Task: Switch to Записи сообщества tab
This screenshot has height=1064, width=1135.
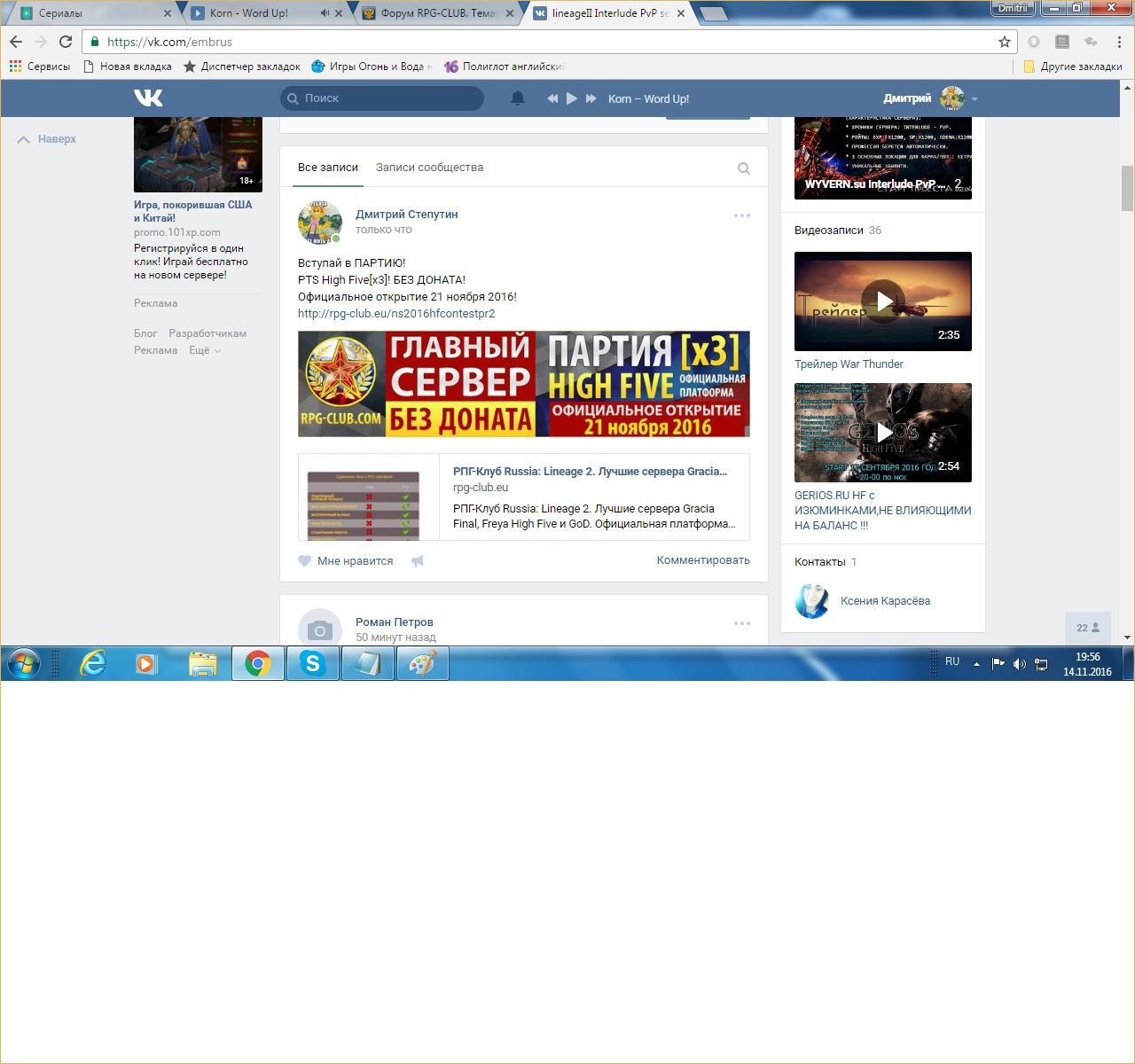Action: coord(429,168)
